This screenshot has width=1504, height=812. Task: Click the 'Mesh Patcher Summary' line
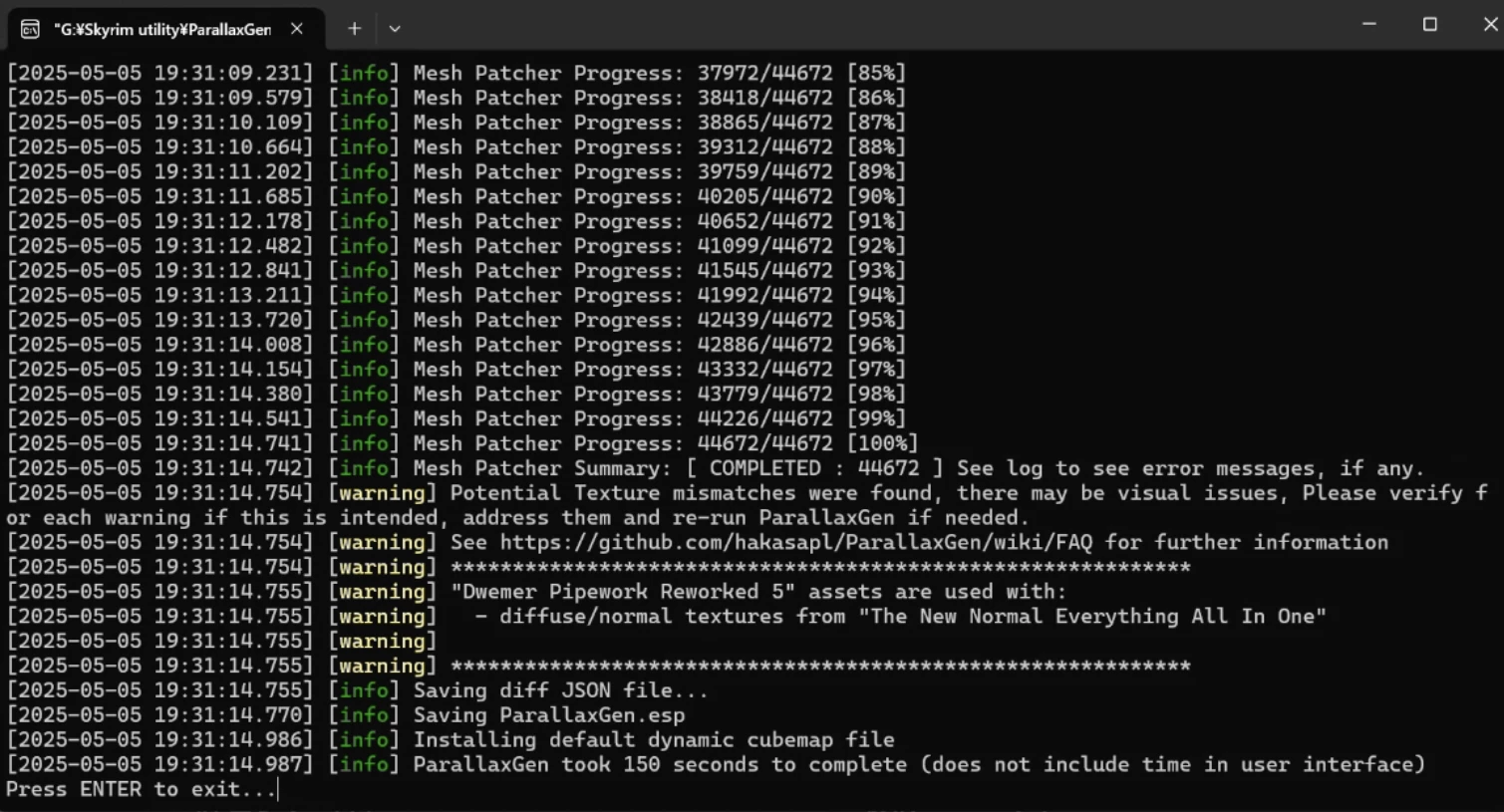[x=716, y=468]
